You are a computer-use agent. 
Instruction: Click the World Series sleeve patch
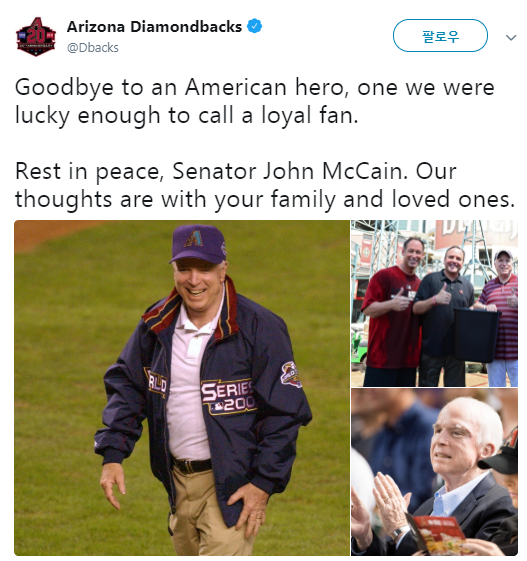291,374
